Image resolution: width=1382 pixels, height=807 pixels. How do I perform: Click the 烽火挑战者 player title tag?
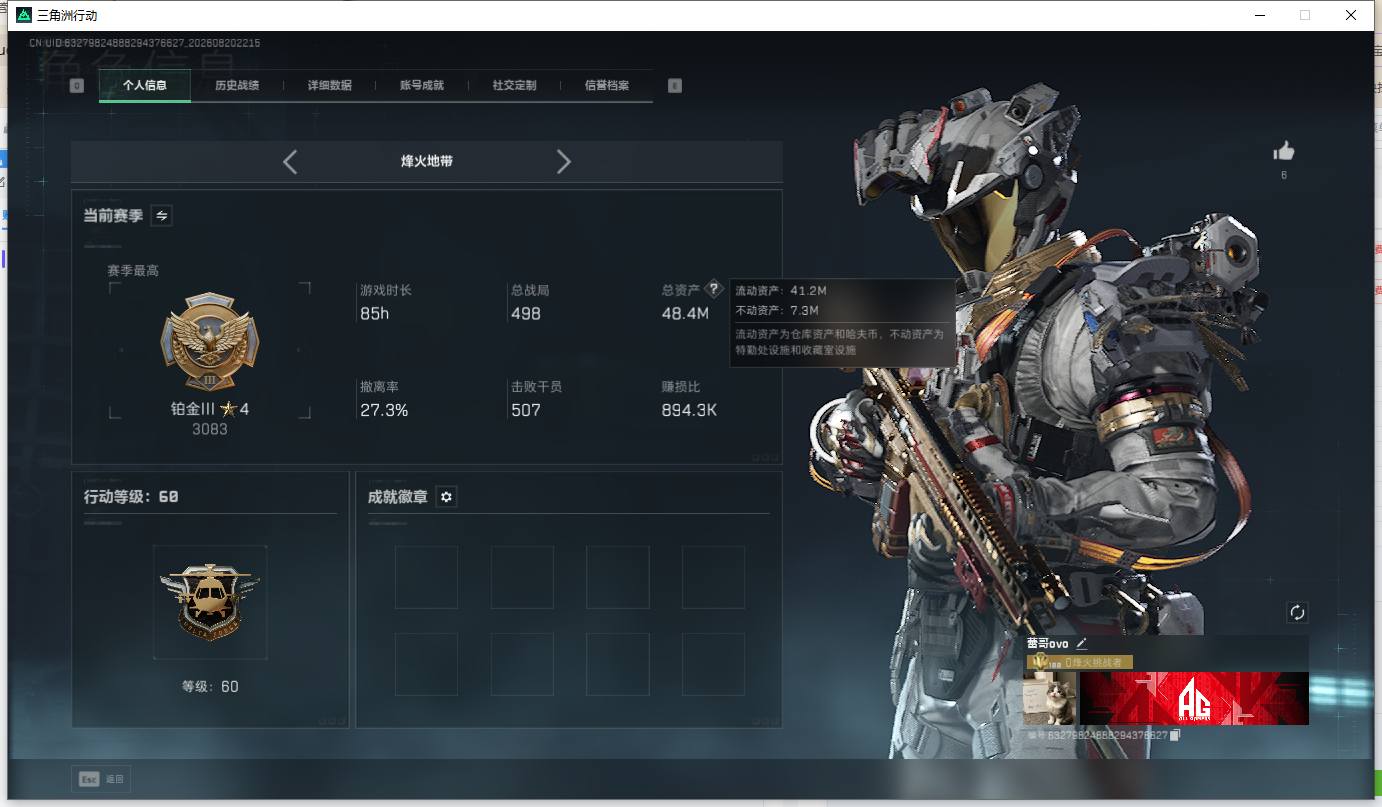coord(1079,662)
